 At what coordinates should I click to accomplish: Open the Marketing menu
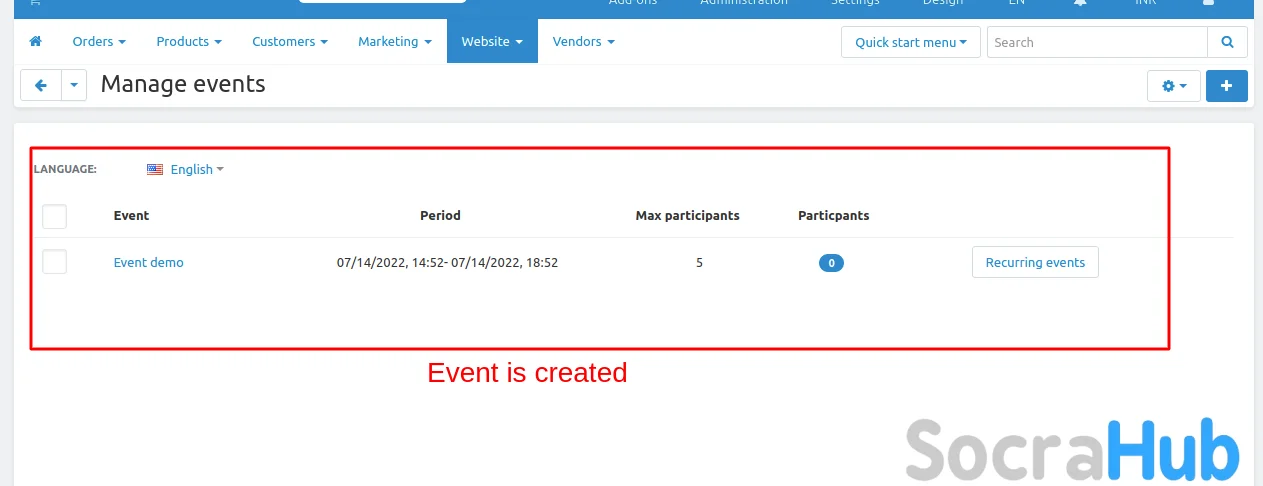point(395,42)
